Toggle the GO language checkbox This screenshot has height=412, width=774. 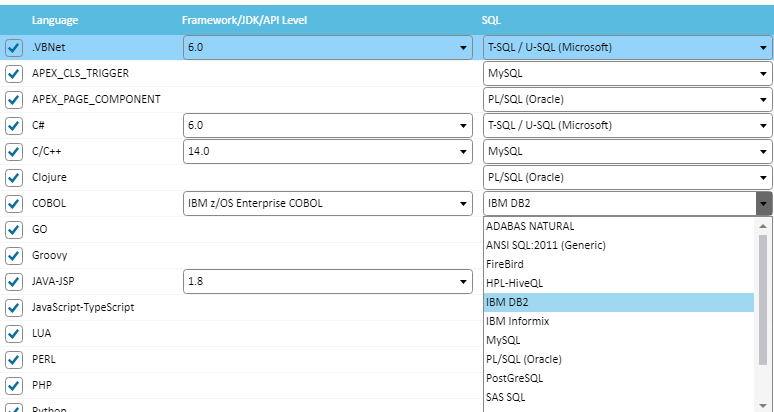coord(13,230)
